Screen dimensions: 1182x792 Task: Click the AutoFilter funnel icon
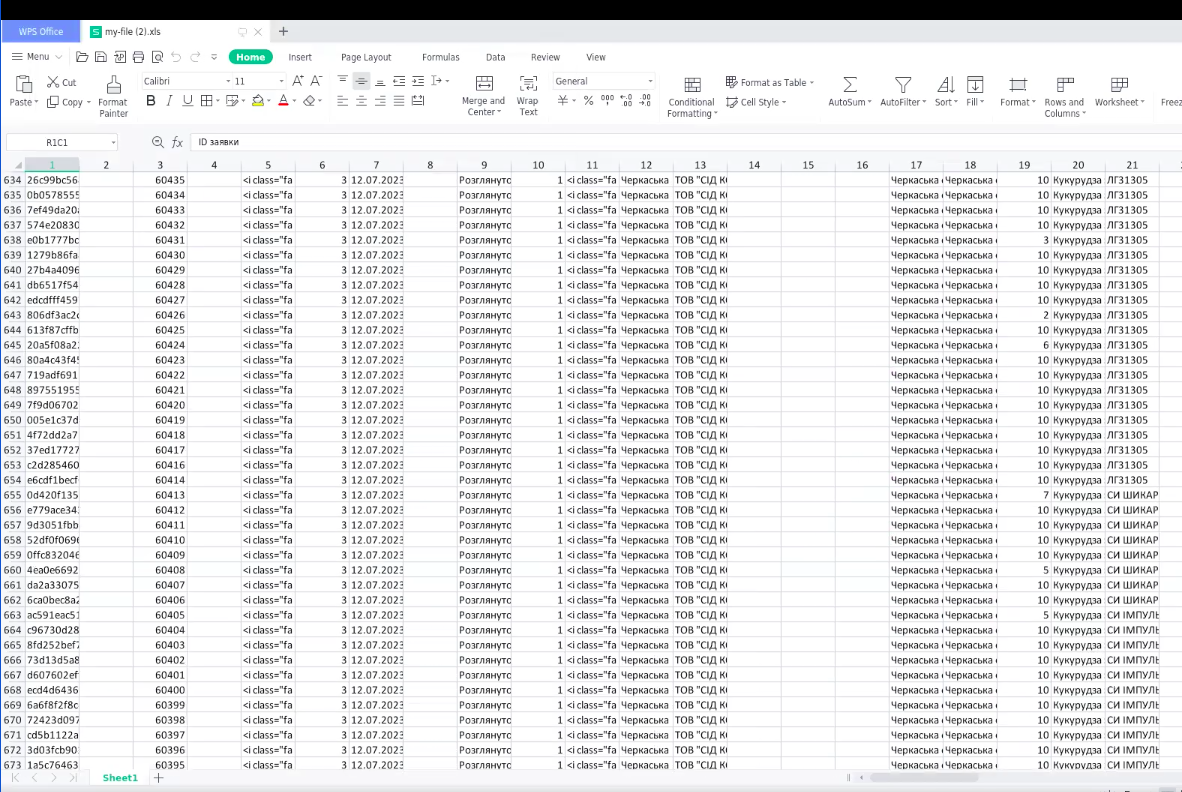pos(902,85)
